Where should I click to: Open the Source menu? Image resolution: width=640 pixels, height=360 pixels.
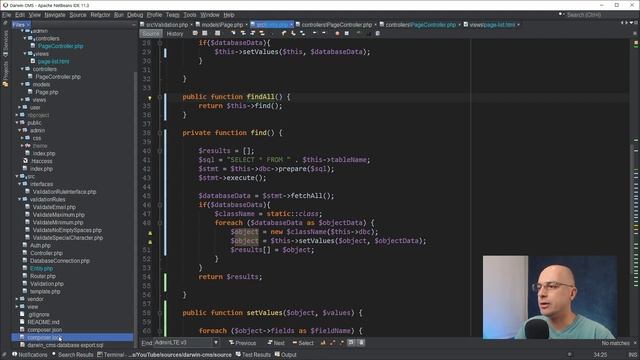coord(78,15)
